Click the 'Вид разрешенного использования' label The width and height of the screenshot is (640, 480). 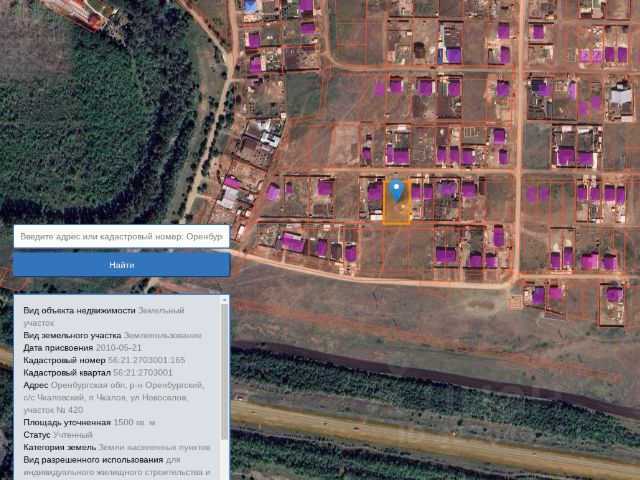pyautogui.click(x=93, y=460)
